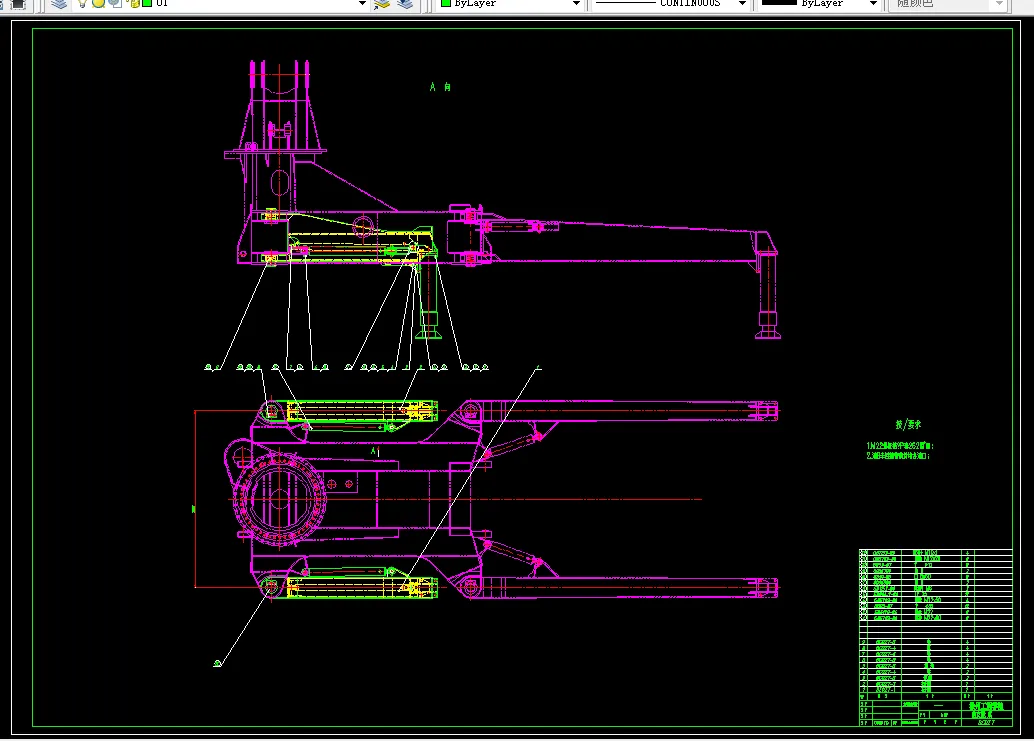Expand the layer name dropdown list
Image resolution: width=1034 pixels, height=741 pixels.
(x=362, y=4)
